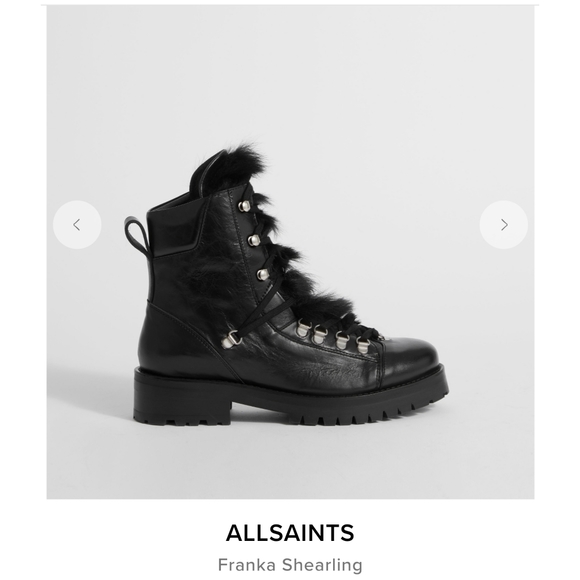Go to the previous product image
Screen dimensions: 580x580
click(77, 225)
